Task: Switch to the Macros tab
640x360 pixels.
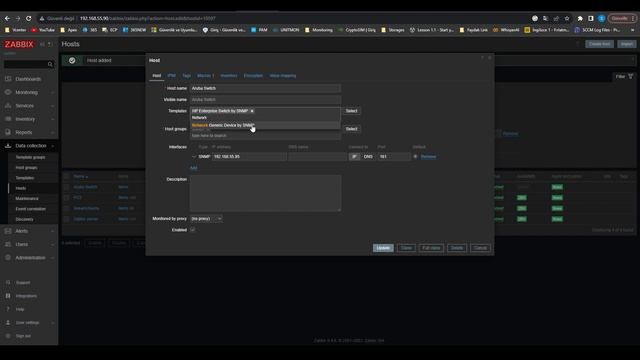Action: click(x=205, y=76)
